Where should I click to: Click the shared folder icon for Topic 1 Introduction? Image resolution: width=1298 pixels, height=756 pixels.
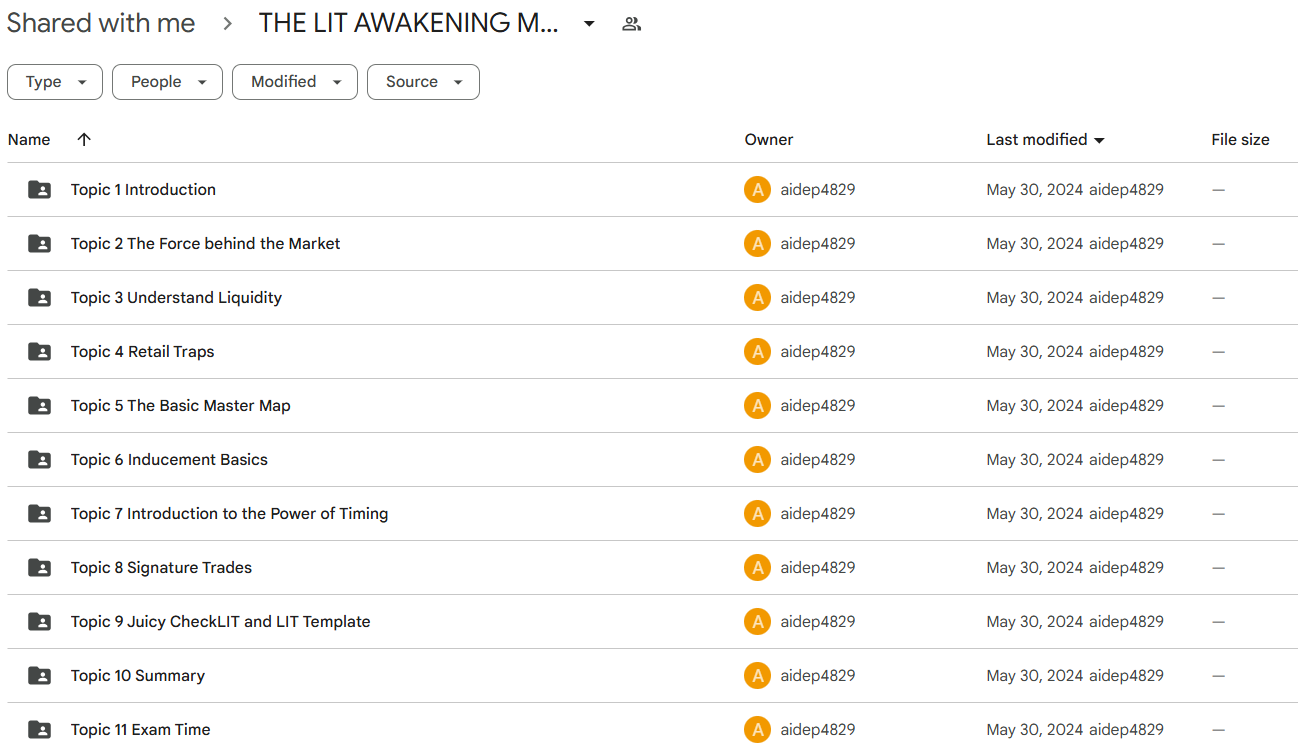39,189
